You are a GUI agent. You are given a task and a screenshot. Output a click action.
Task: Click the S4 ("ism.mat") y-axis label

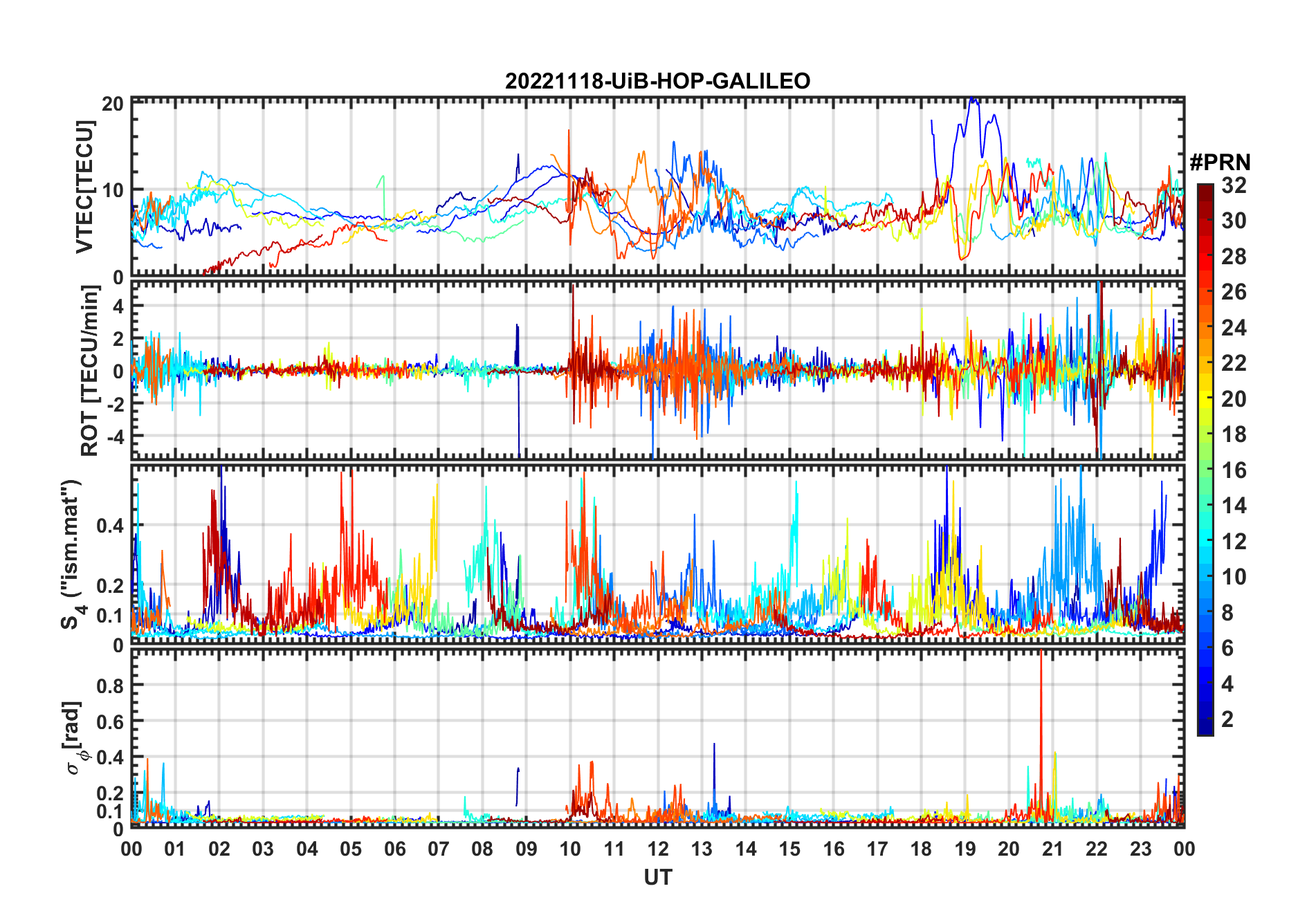(72, 554)
